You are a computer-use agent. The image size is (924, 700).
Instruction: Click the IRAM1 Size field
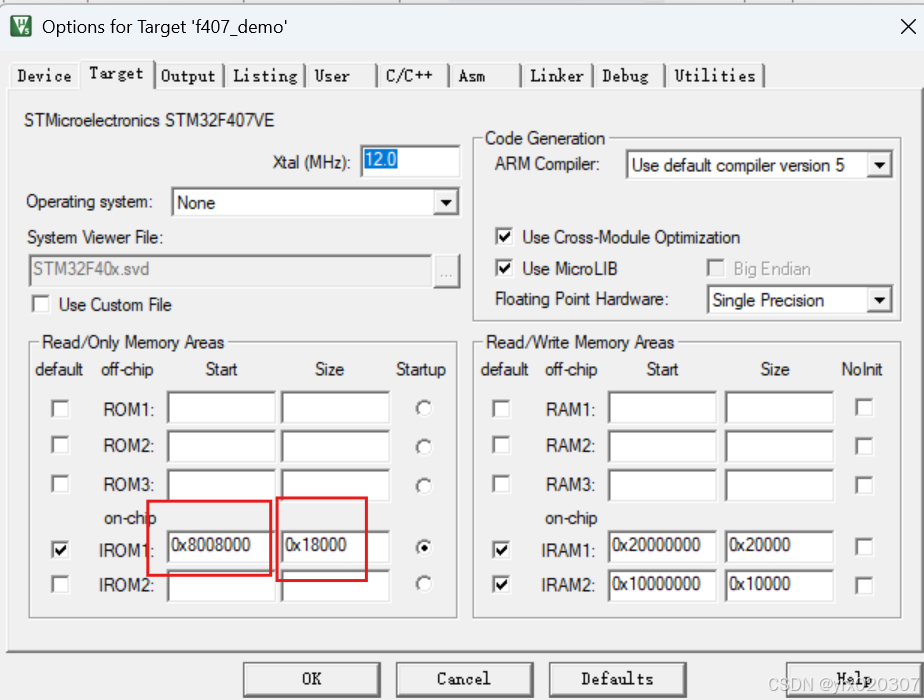(779, 546)
